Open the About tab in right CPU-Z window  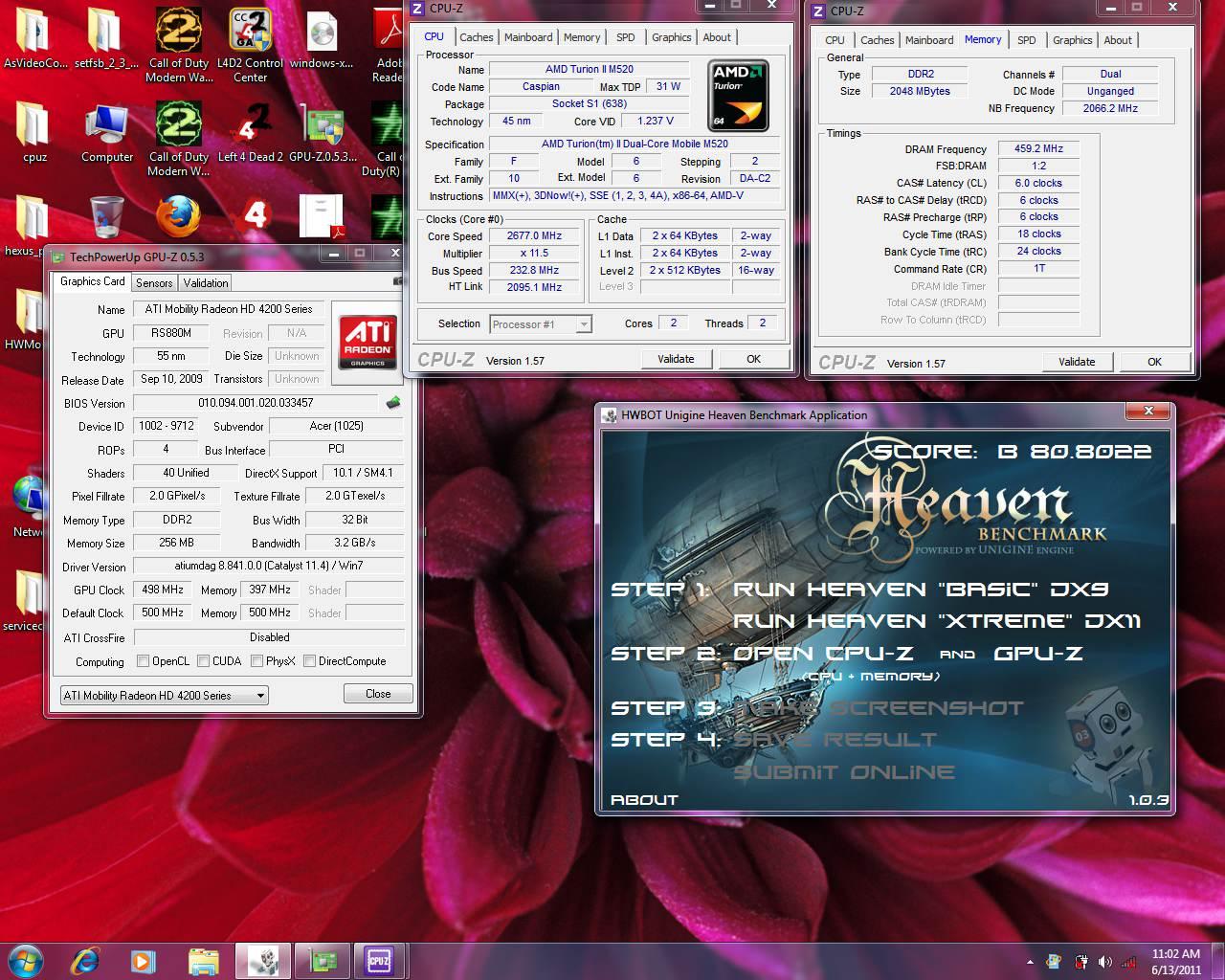pyautogui.click(x=1118, y=40)
